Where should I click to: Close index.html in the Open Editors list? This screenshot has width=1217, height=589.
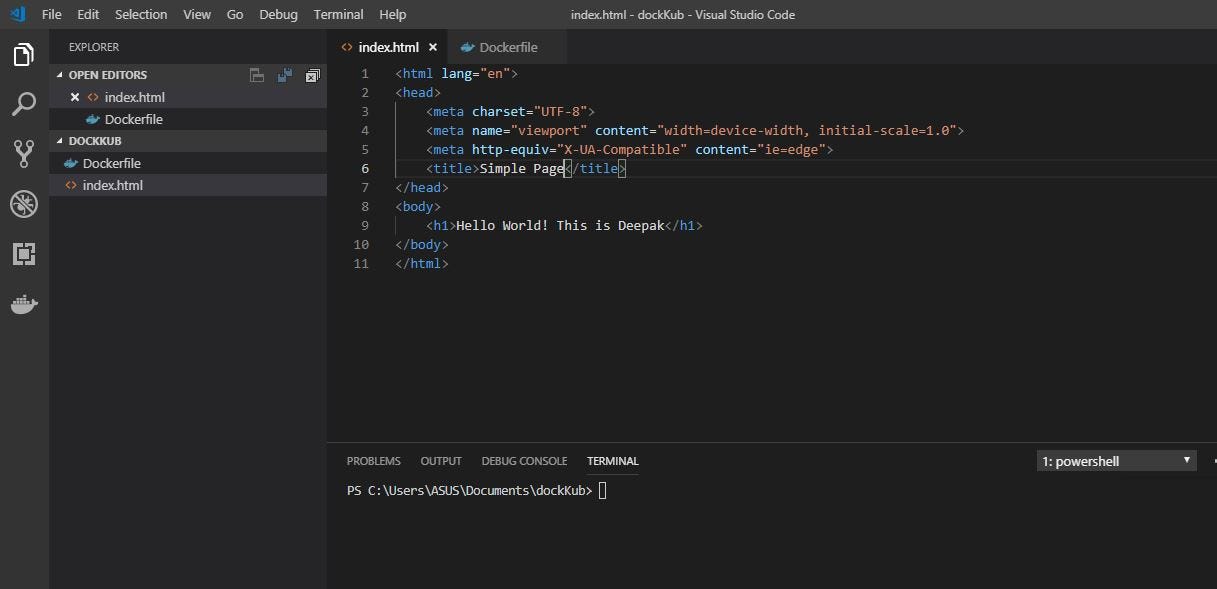tap(75, 97)
